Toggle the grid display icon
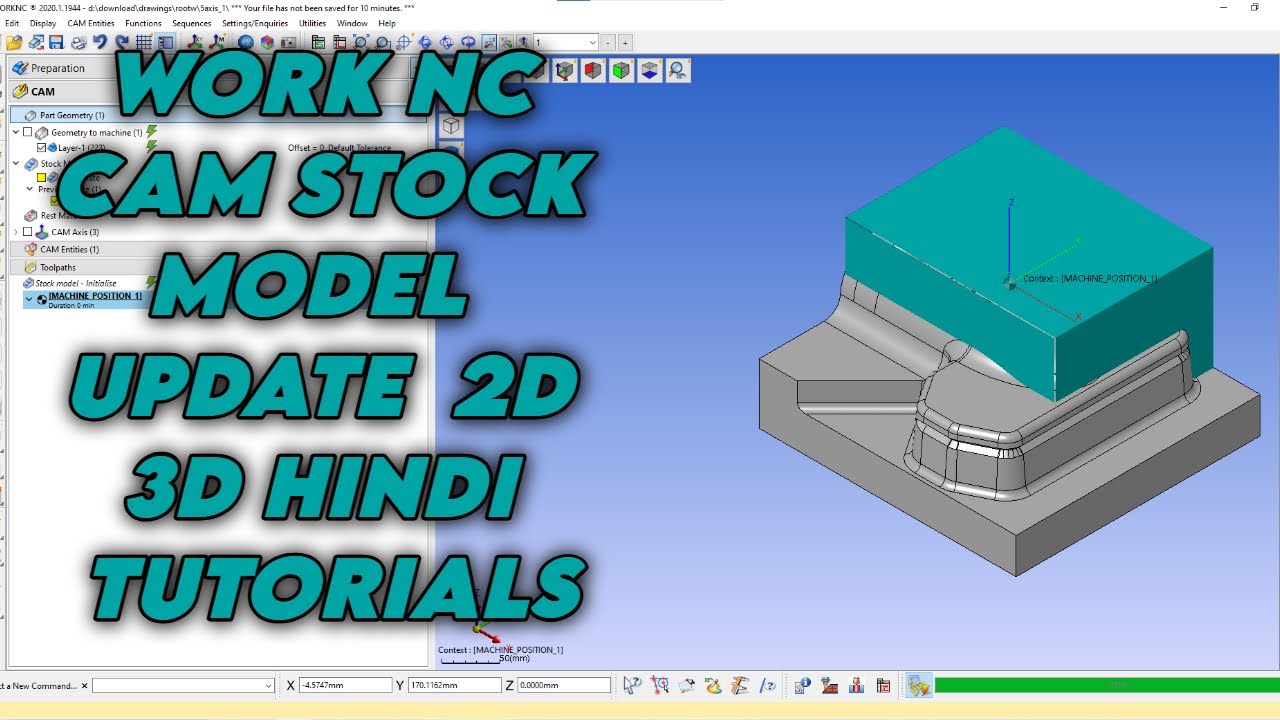The width and height of the screenshot is (1280, 720). 144,43
